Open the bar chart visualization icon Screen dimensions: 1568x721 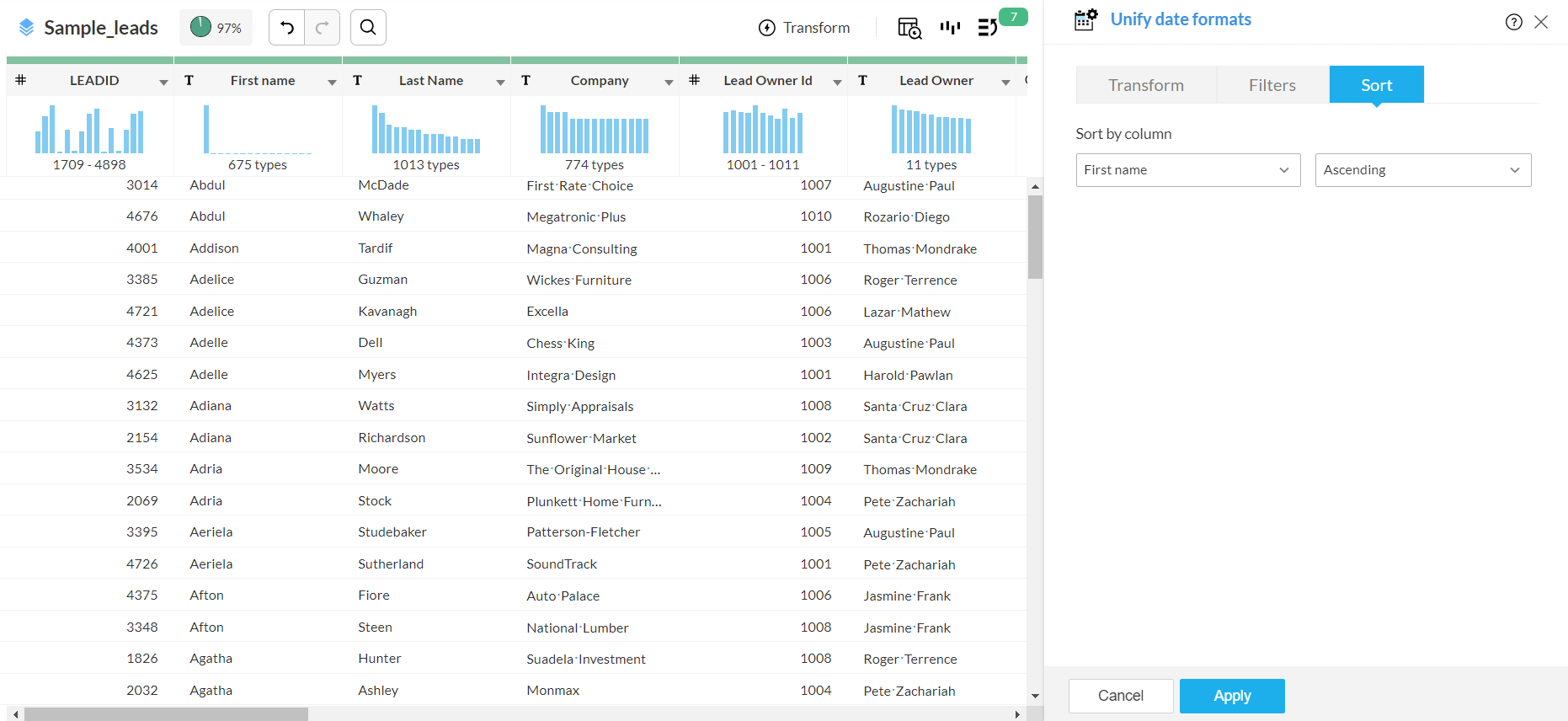pos(950,28)
